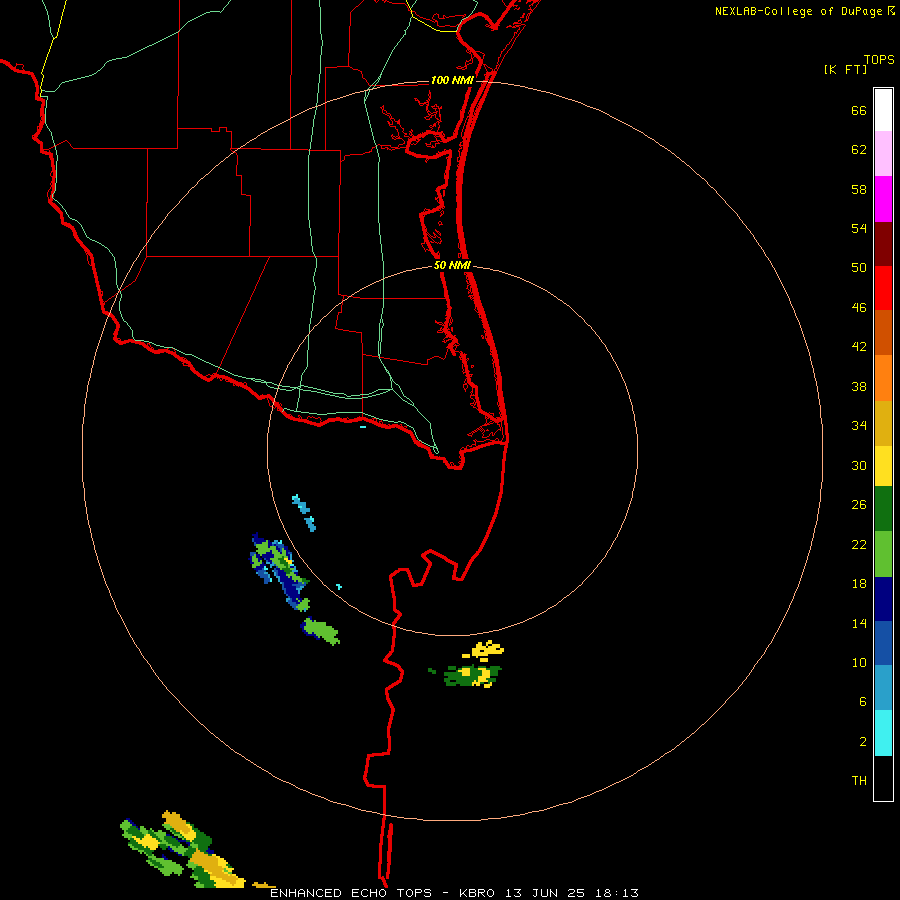Click the NEXLAB-College of DuPage credit text
The height and width of the screenshot is (900, 900).
[x=804, y=11]
